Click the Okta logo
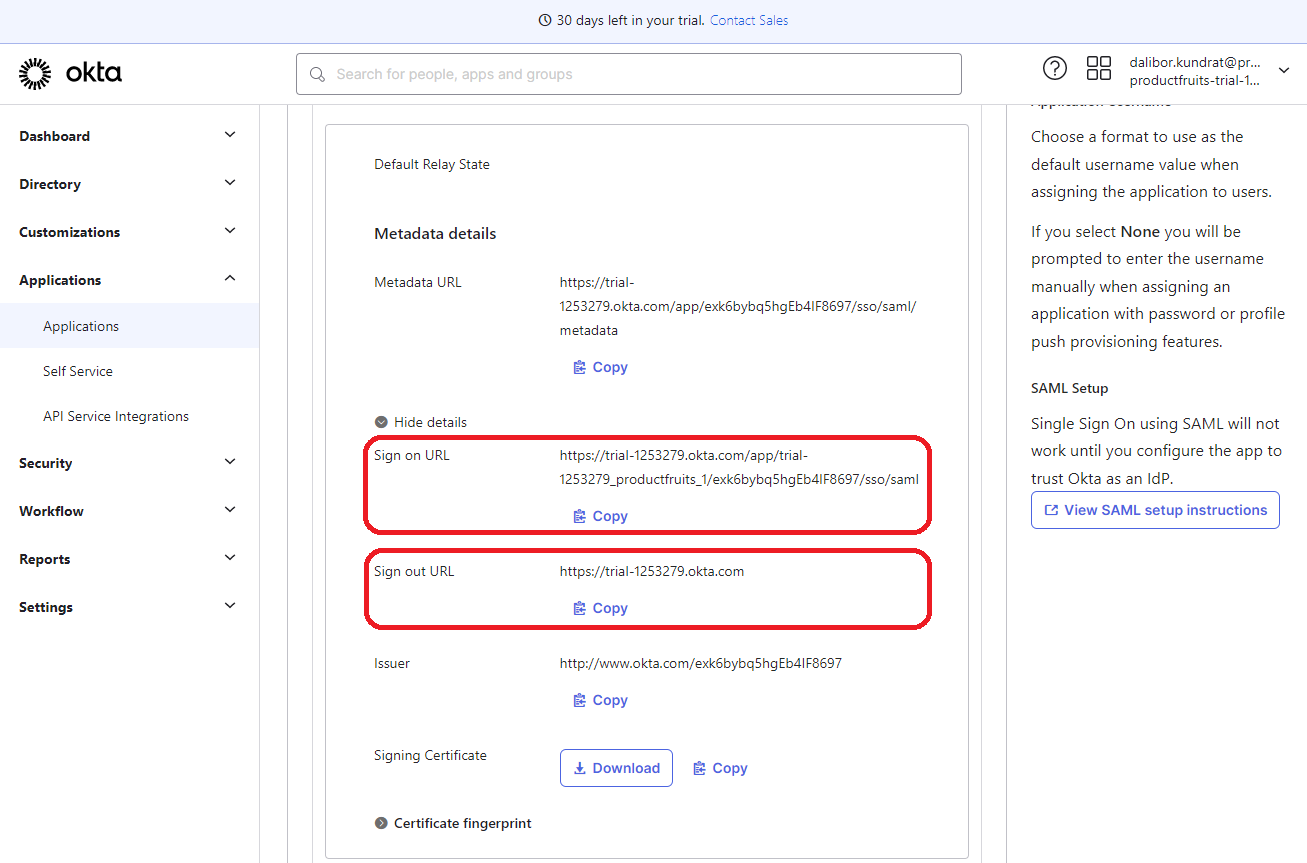This screenshot has width=1307, height=863. pyautogui.click(x=70, y=72)
